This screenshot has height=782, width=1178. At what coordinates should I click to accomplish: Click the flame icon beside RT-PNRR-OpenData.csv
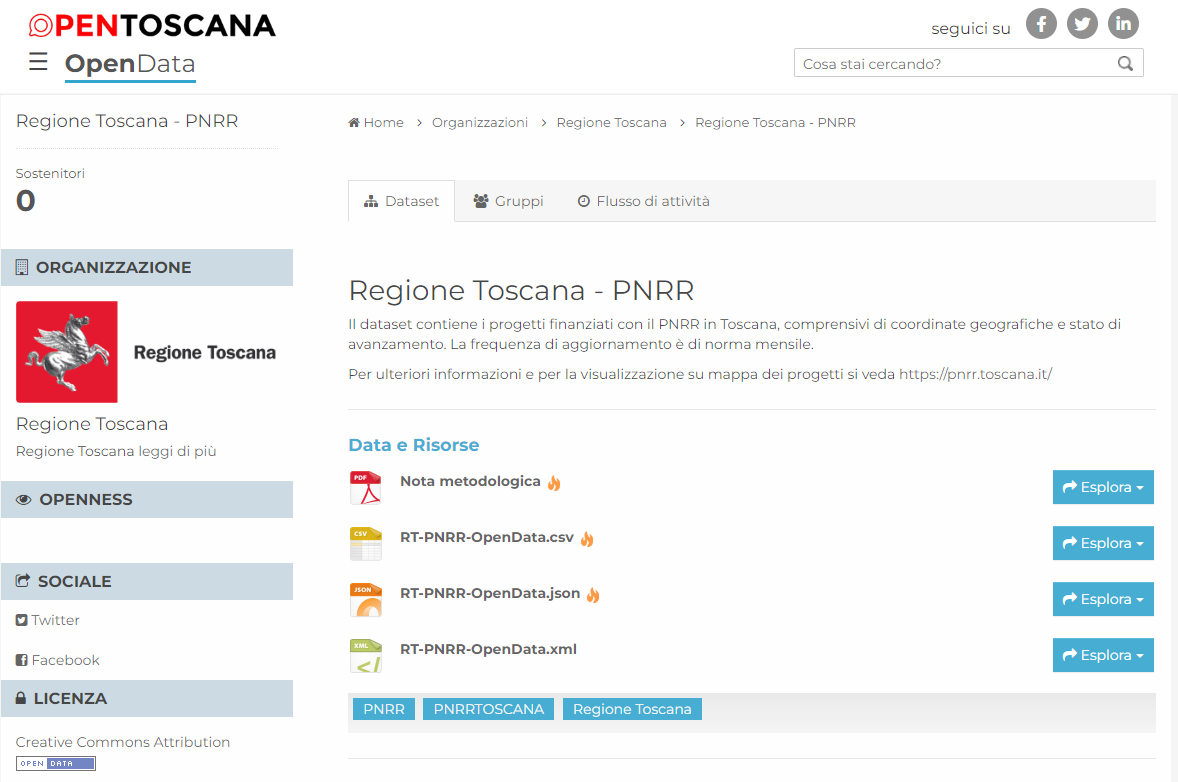click(x=587, y=539)
